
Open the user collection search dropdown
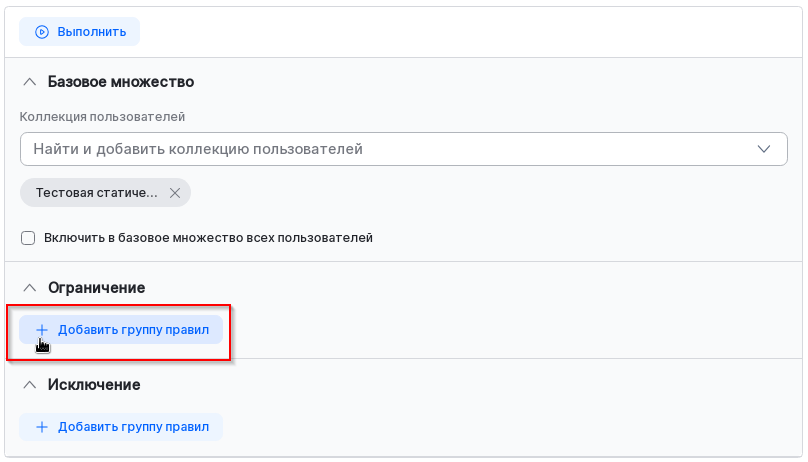(403, 149)
